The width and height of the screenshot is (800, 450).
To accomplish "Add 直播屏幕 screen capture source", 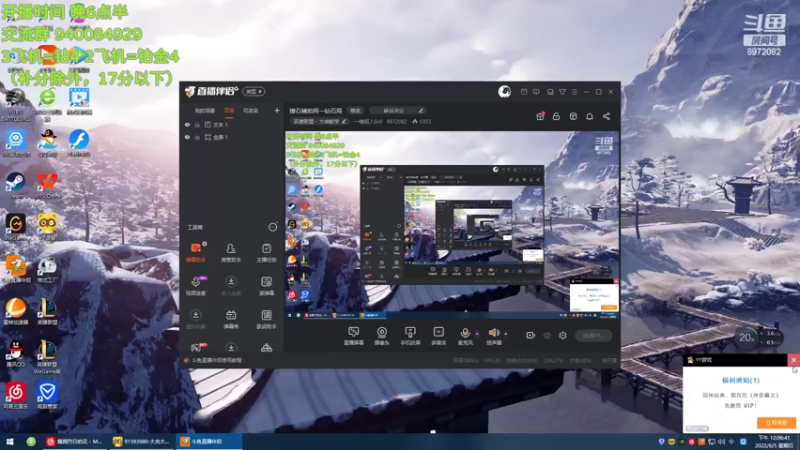I will (354, 336).
